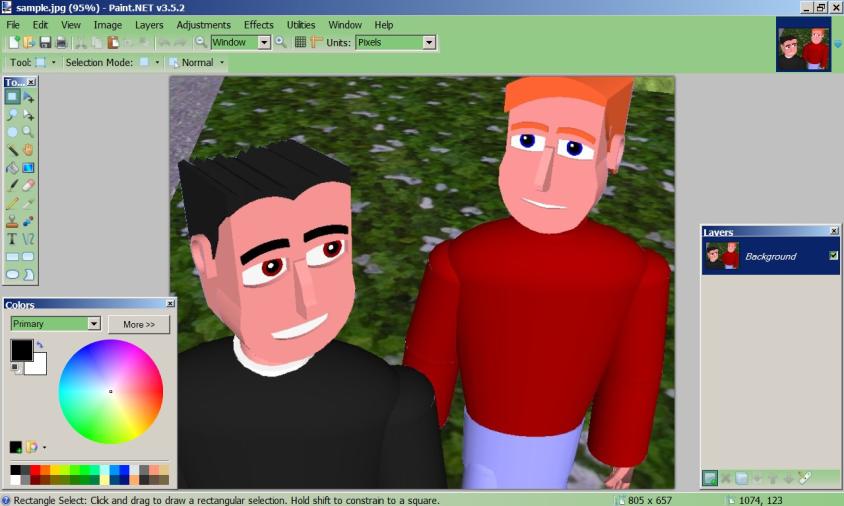Image resolution: width=844 pixels, height=506 pixels.
Task: Toggle the rulers display
Action: pos(316,42)
